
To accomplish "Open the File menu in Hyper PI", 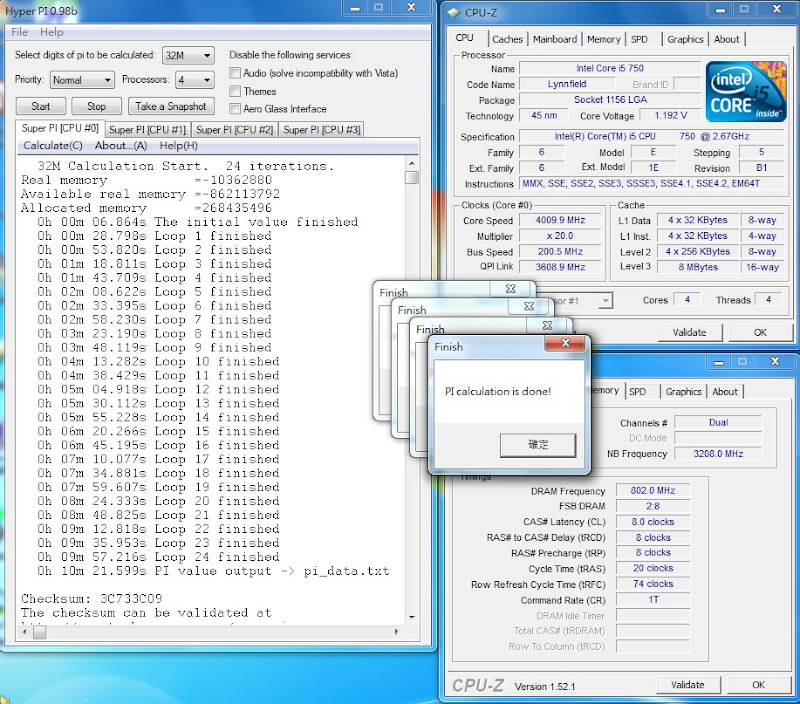I will pos(19,32).
